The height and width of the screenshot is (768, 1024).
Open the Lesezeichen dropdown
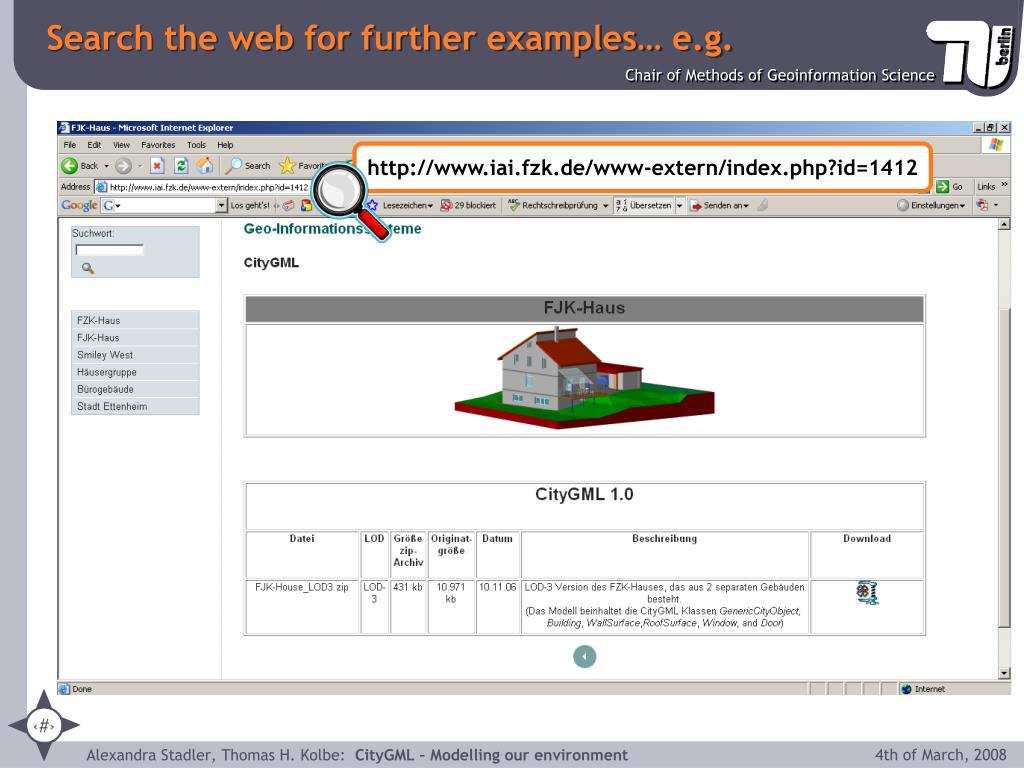pyautogui.click(x=408, y=205)
